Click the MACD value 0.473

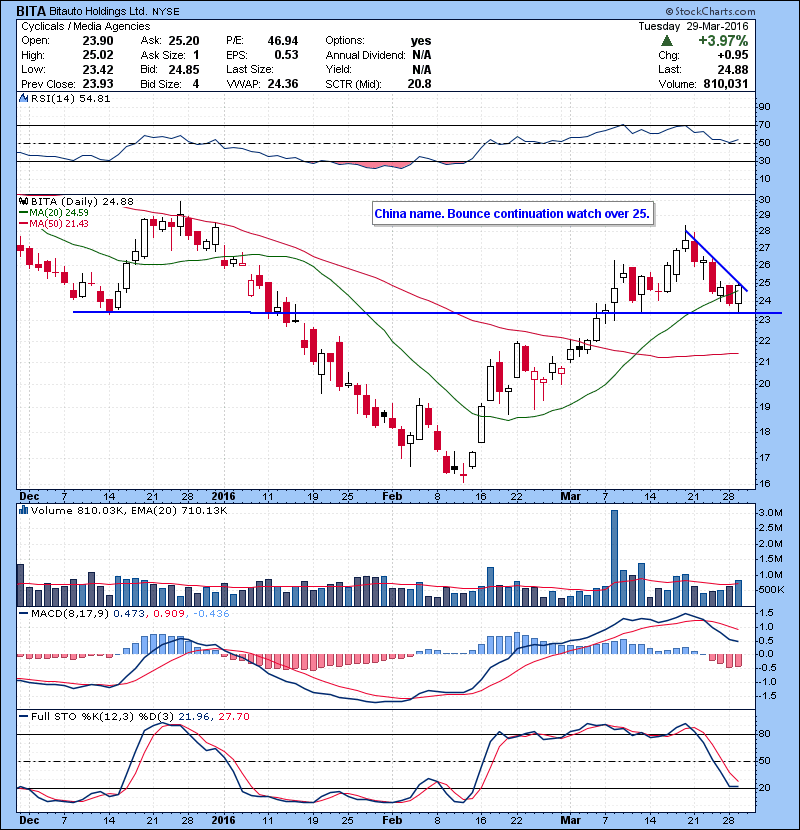[x=131, y=614]
